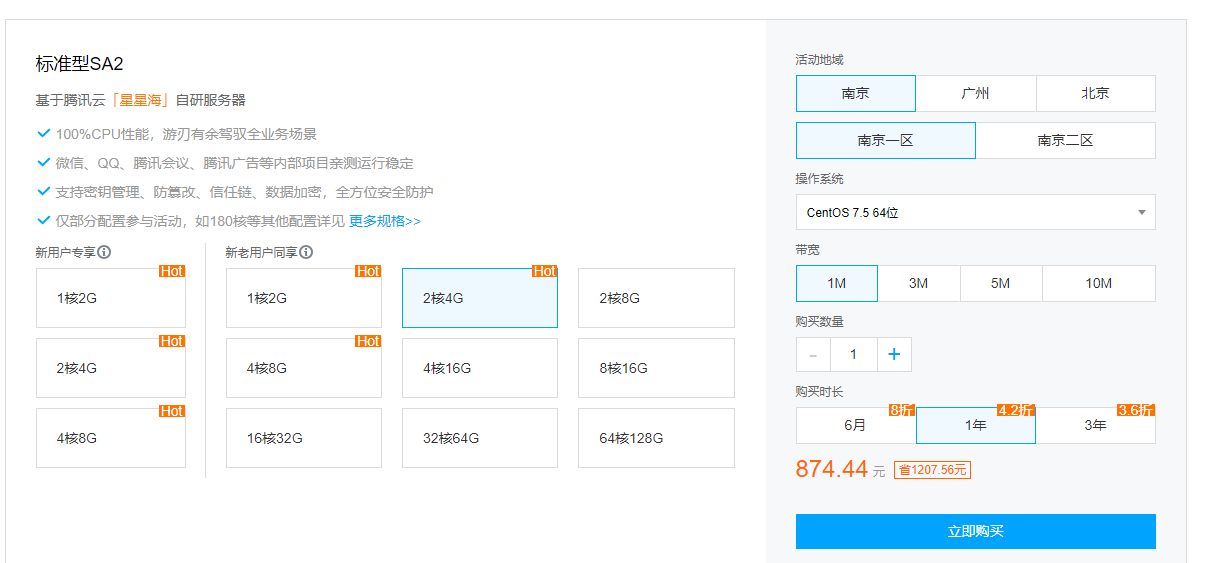The image size is (1209, 563).
Task: Click the 874.44 price text
Action: coord(832,468)
